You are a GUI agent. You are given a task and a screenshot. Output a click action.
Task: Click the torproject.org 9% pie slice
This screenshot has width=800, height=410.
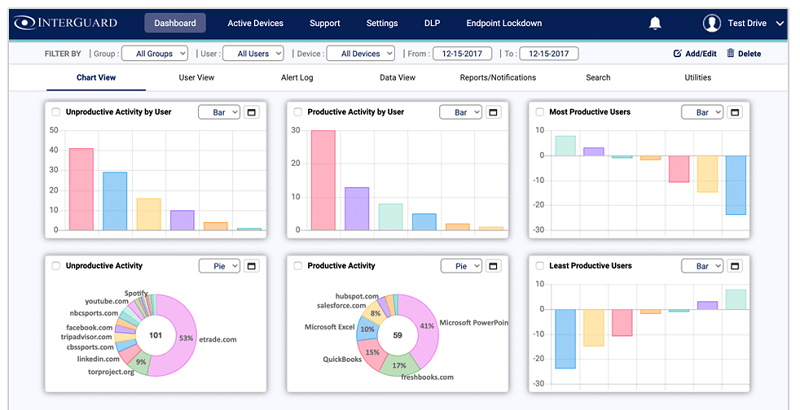click(140, 363)
